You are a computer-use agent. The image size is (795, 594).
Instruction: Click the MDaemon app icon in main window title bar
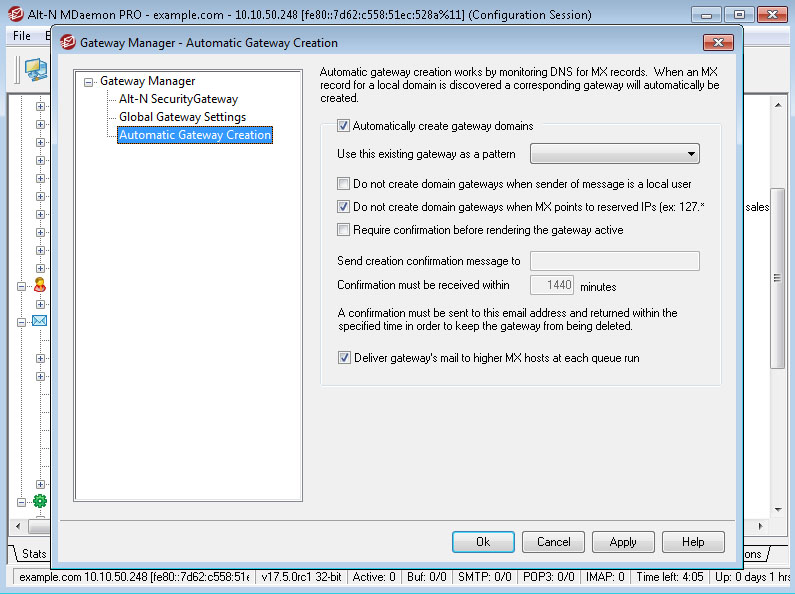click(x=16, y=14)
